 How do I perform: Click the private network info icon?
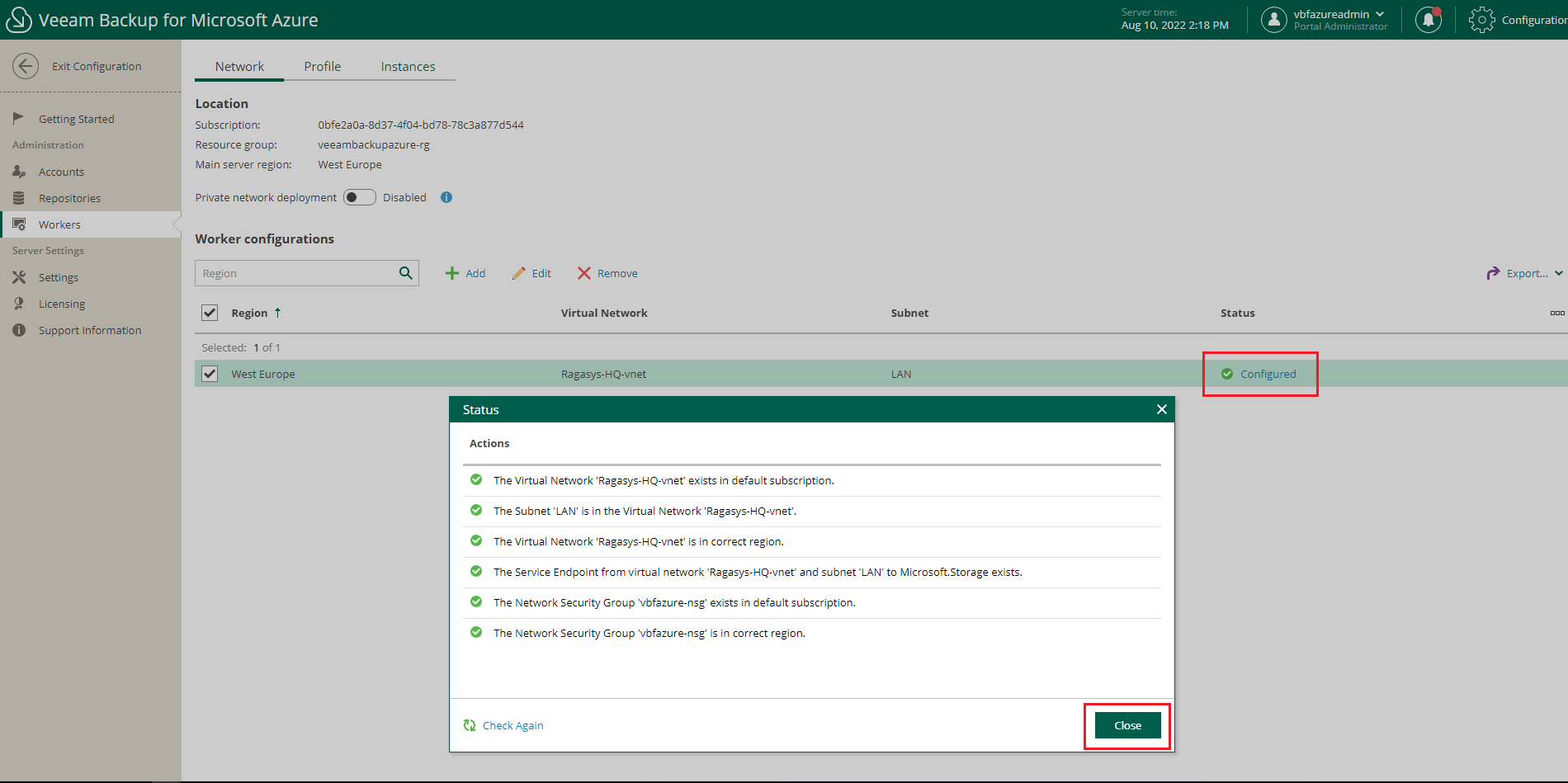(x=446, y=197)
